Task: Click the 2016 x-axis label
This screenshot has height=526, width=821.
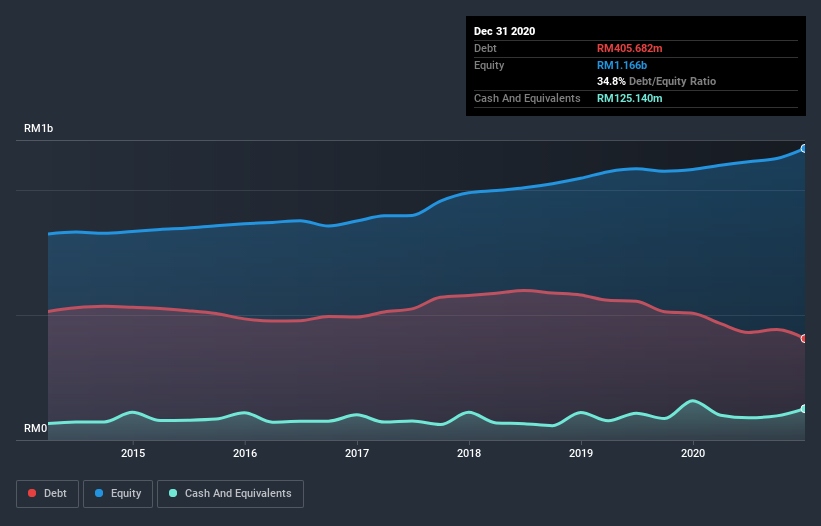Action: click(x=245, y=453)
